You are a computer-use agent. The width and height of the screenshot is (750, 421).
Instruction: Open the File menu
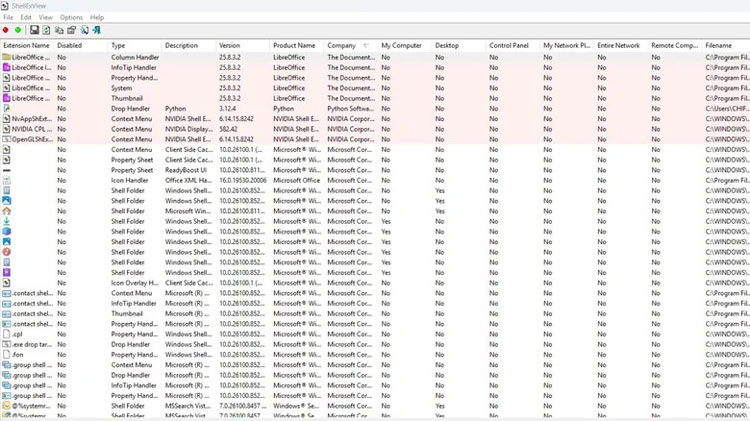pos(8,17)
